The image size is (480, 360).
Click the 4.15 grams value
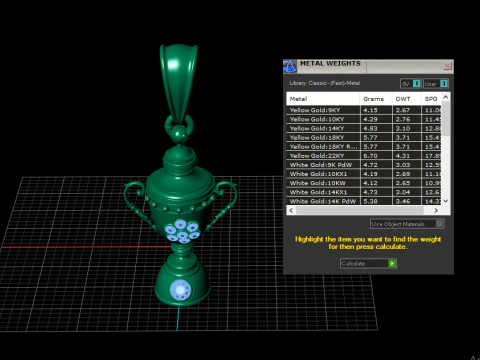click(370, 110)
